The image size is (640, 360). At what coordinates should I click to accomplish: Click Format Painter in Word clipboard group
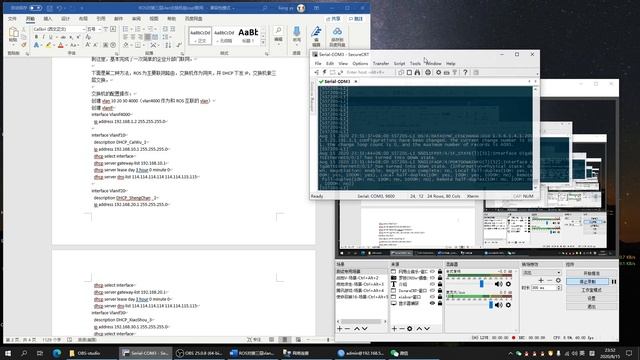pos(24,45)
